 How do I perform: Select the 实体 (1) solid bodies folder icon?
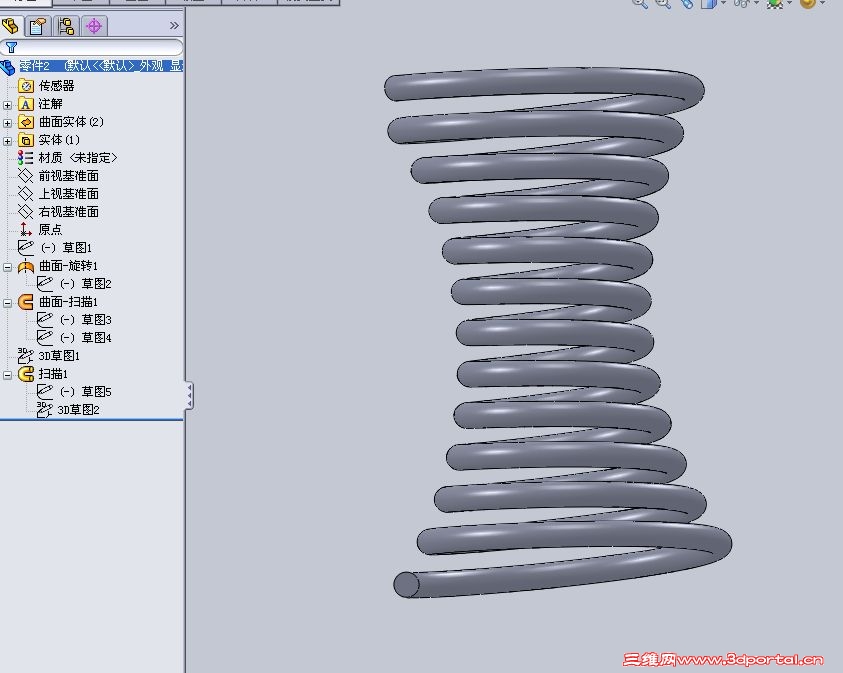click(x=26, y=140)
